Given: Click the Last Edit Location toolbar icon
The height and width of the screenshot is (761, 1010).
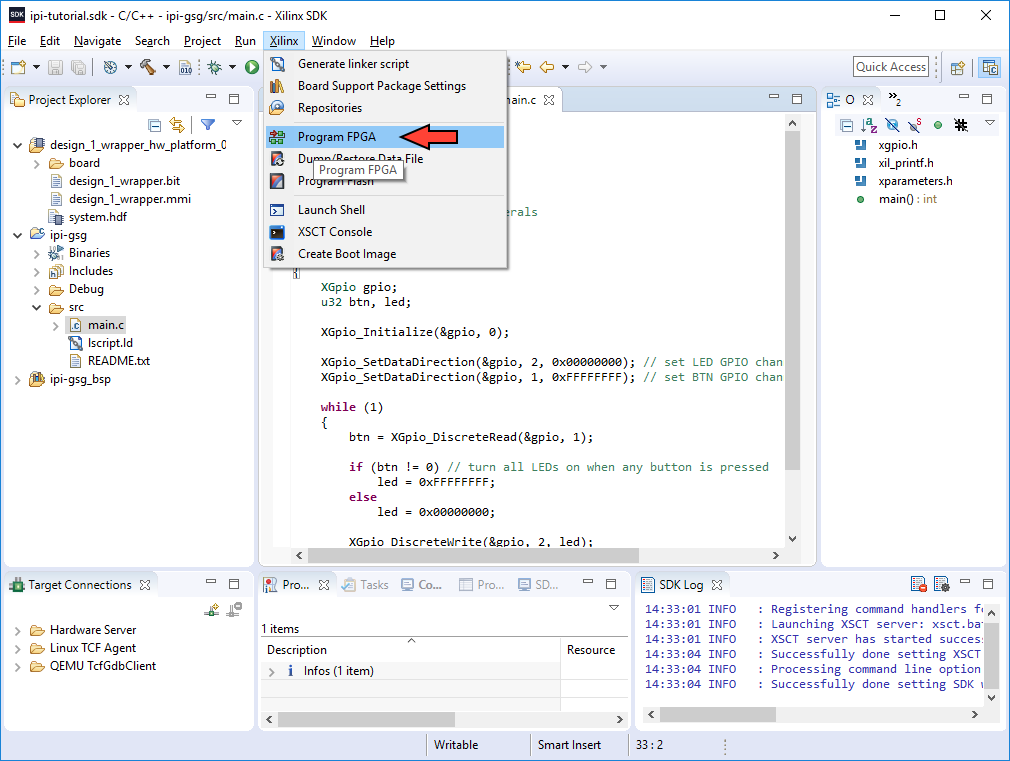Looking at the screenshot, I should click(523, 67).
